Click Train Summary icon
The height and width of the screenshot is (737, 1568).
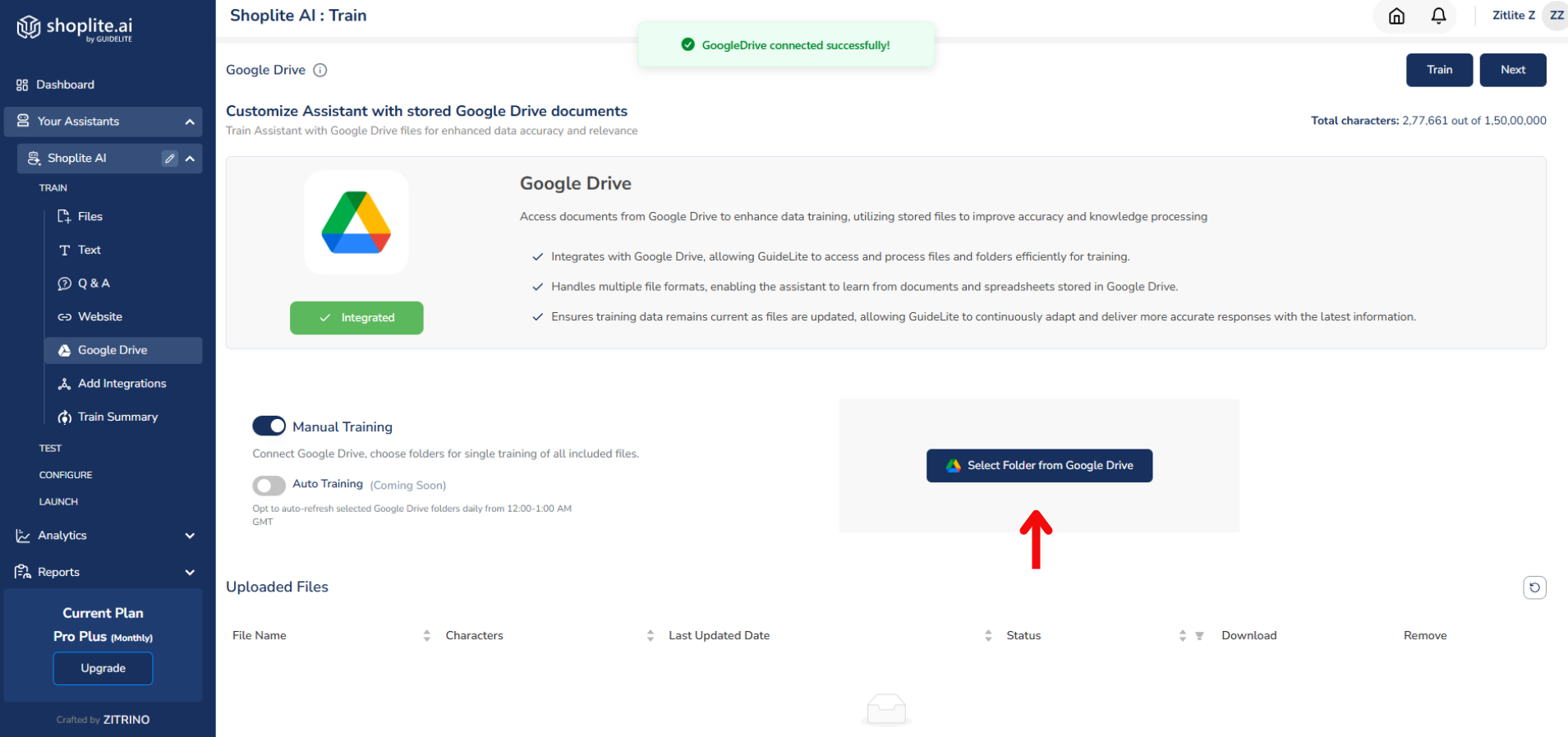click(x=64, y=417)
